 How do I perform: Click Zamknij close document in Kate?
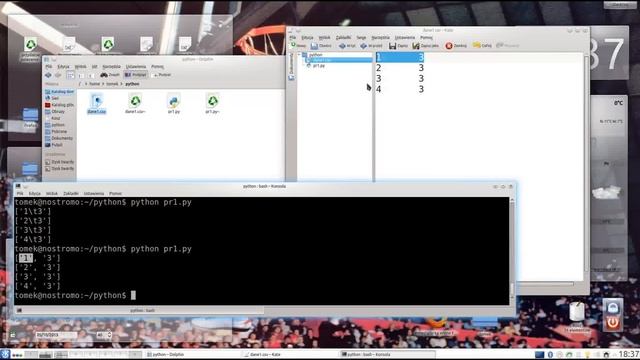(456, 46)
